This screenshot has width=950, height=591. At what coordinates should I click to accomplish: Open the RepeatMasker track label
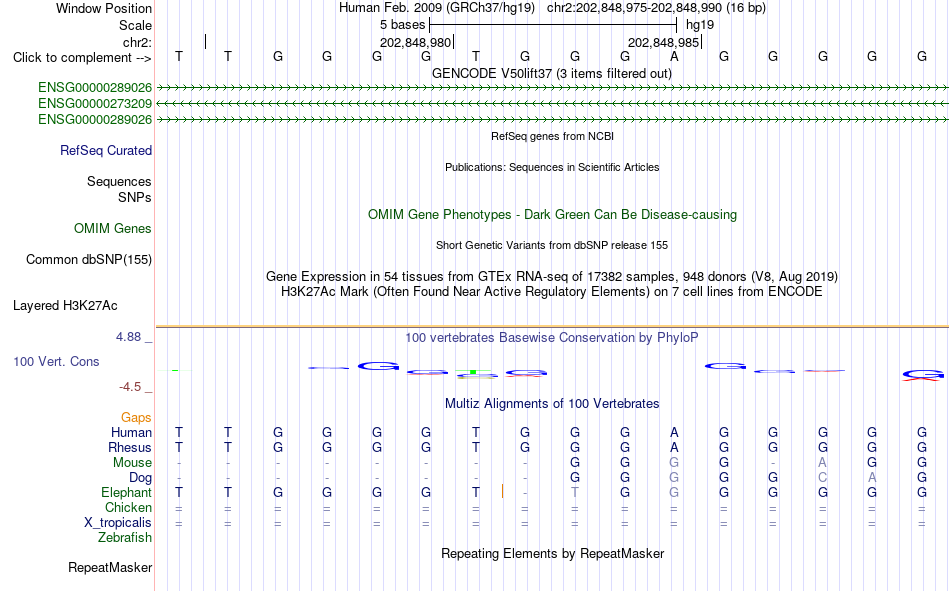[x=110, y=567]
